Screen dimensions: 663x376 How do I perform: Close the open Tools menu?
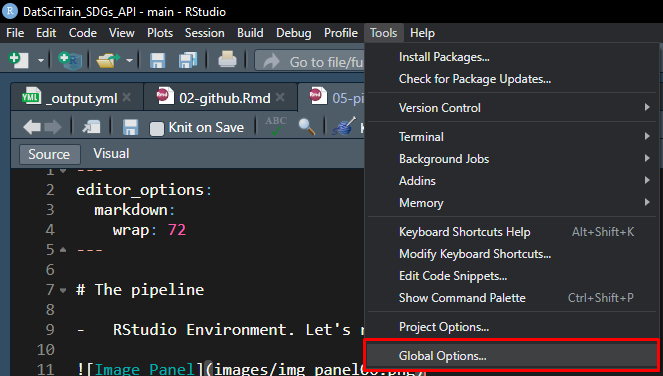(384, 33)
